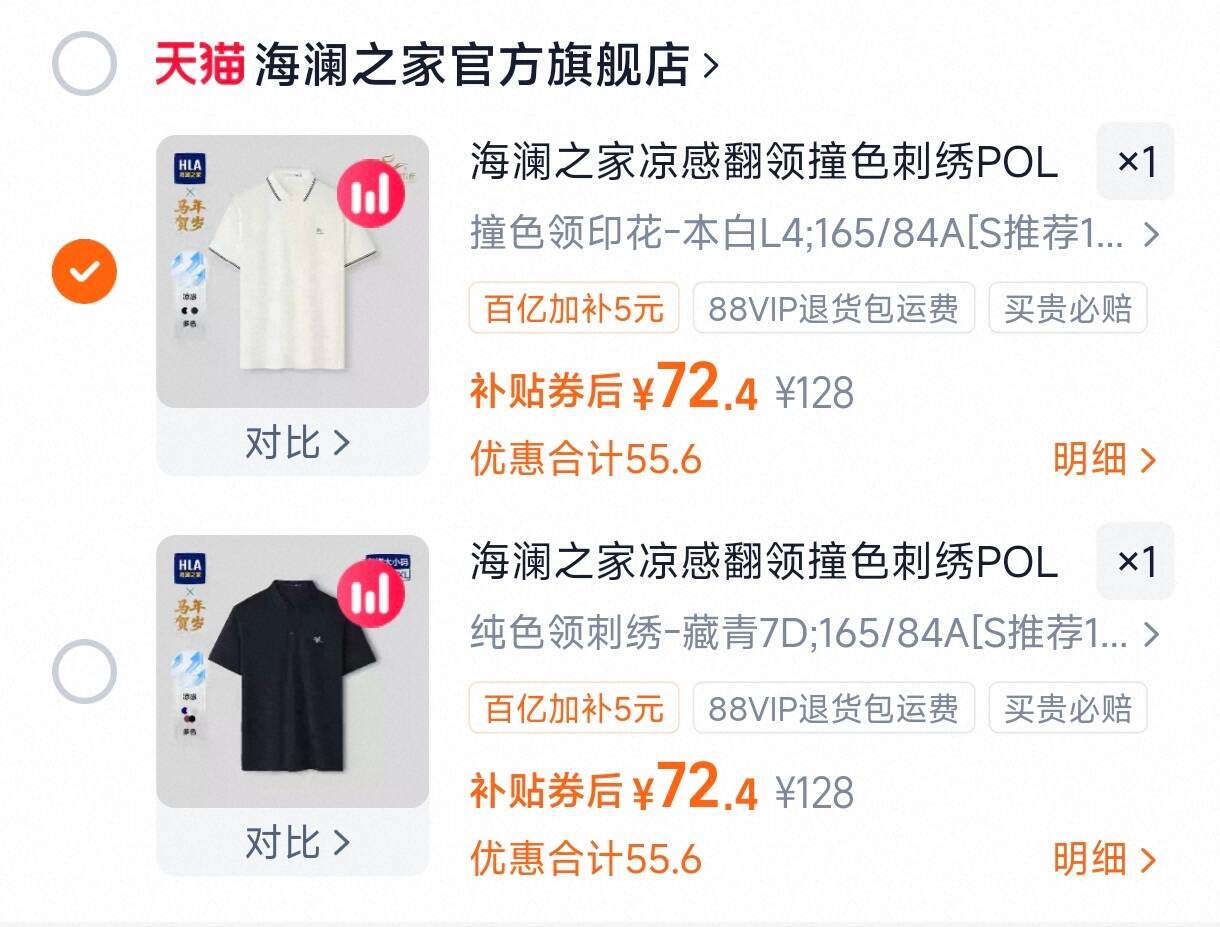Screen dimensions: 1220x927
Task: Tap 百亿加补5元 tag on white polo
Action: pyautogui.click(x=574, y=308)
